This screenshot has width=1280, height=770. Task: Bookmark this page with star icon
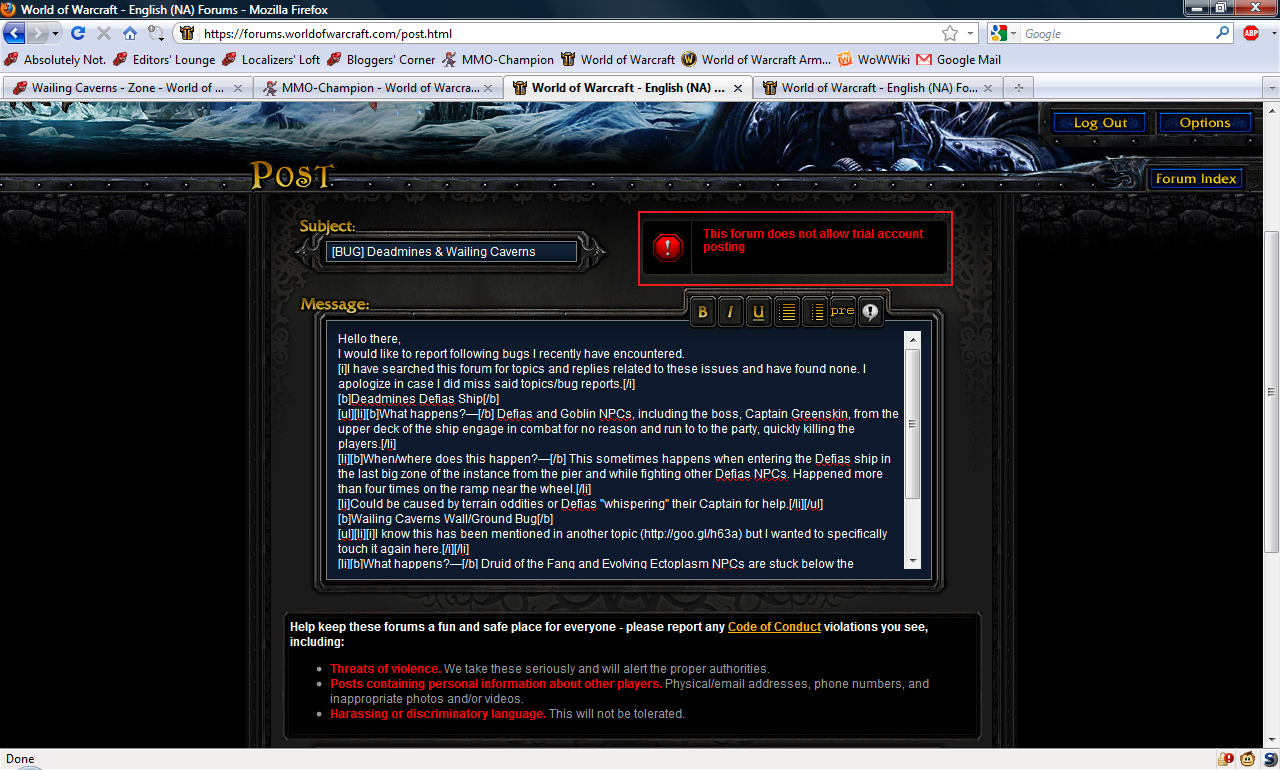(950, 33)
